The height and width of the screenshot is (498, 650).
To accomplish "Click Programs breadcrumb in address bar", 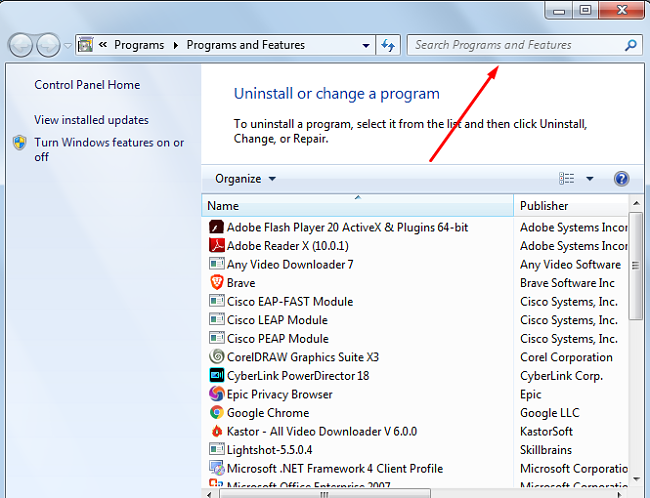I will 139,45.
